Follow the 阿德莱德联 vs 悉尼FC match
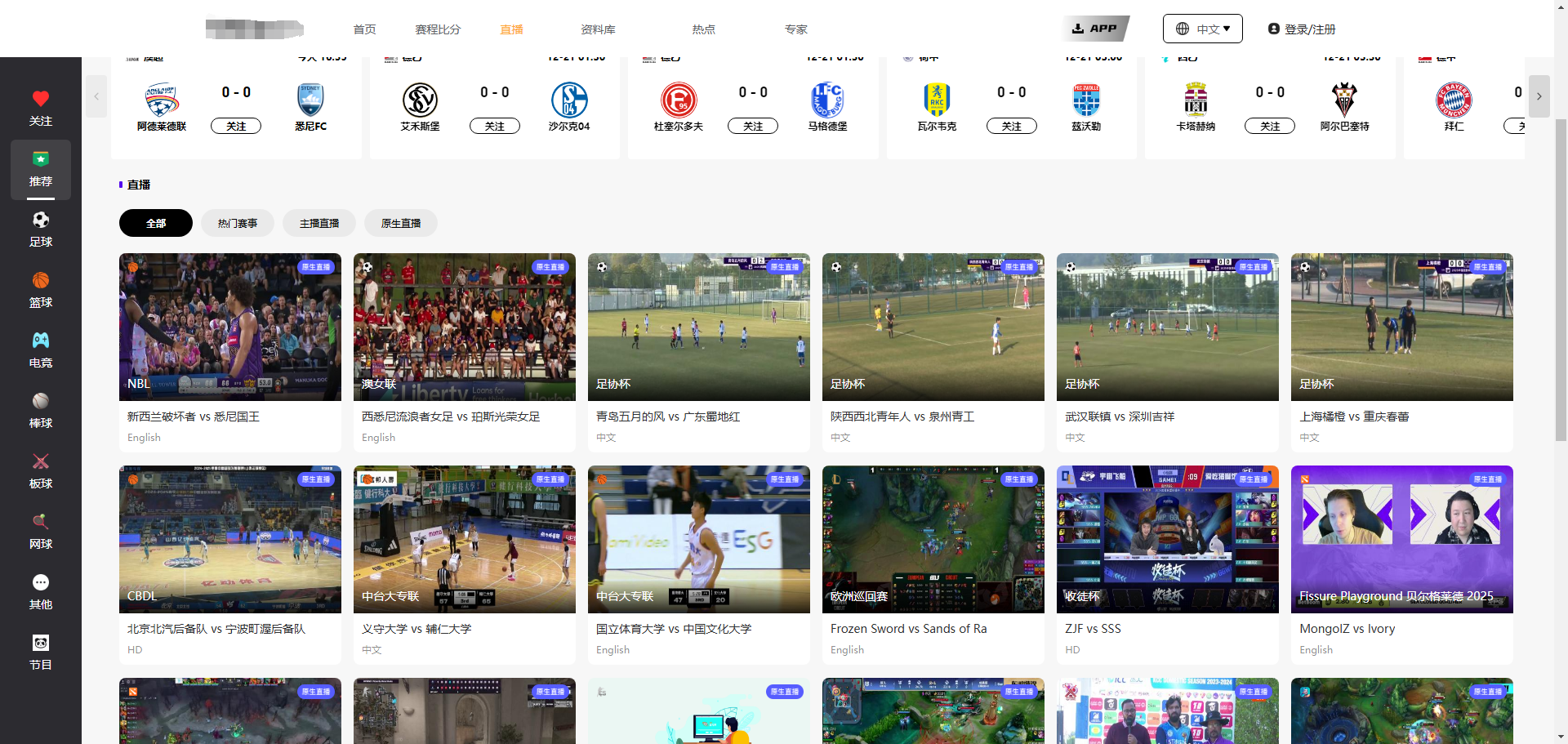 pyautogui.click(x=236, y=126)
